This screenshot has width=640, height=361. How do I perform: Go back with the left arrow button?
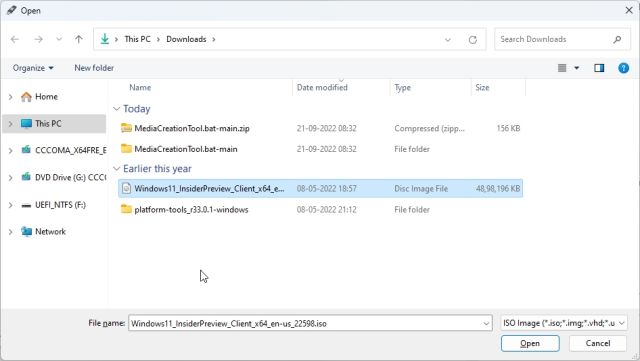[15, 39]
